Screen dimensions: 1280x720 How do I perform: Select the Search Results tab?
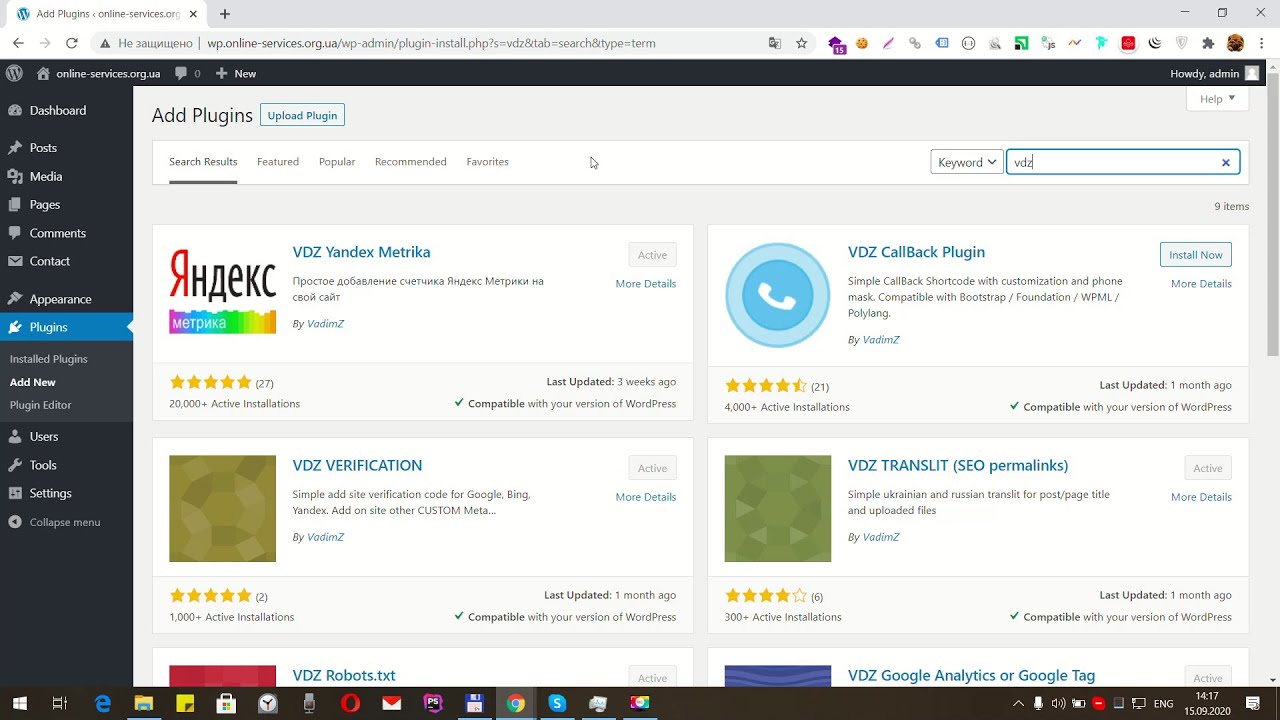point(203,162)
